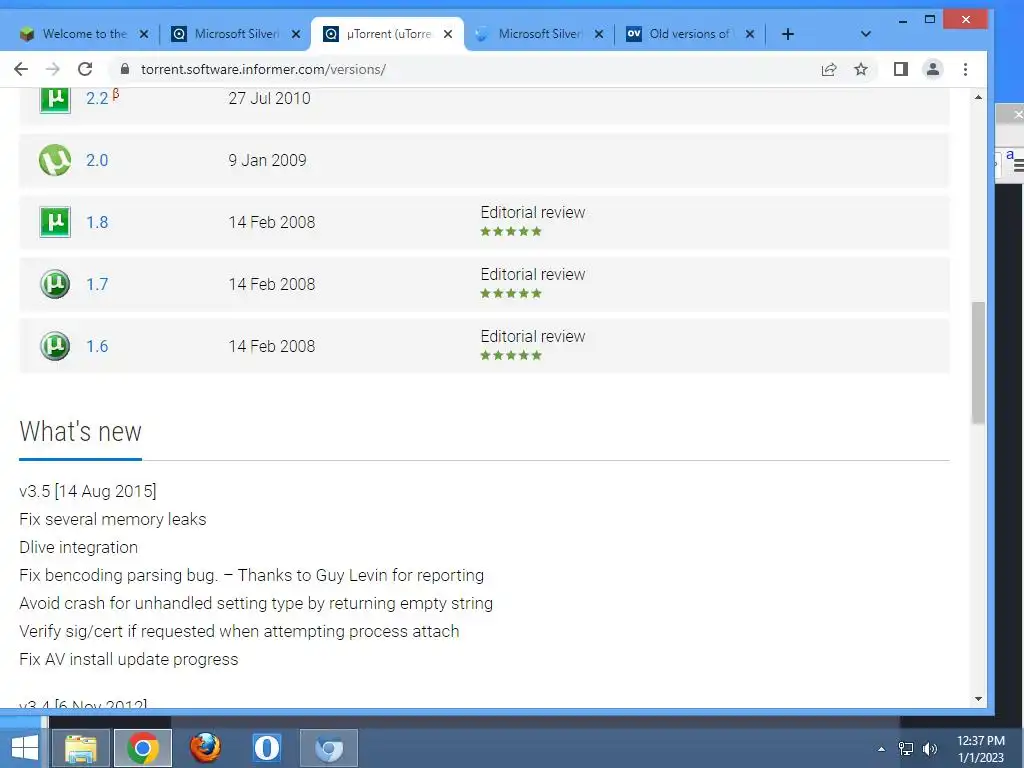Close the 'Welcome to the' tab
1024x768 pixels.
point(144,34)
